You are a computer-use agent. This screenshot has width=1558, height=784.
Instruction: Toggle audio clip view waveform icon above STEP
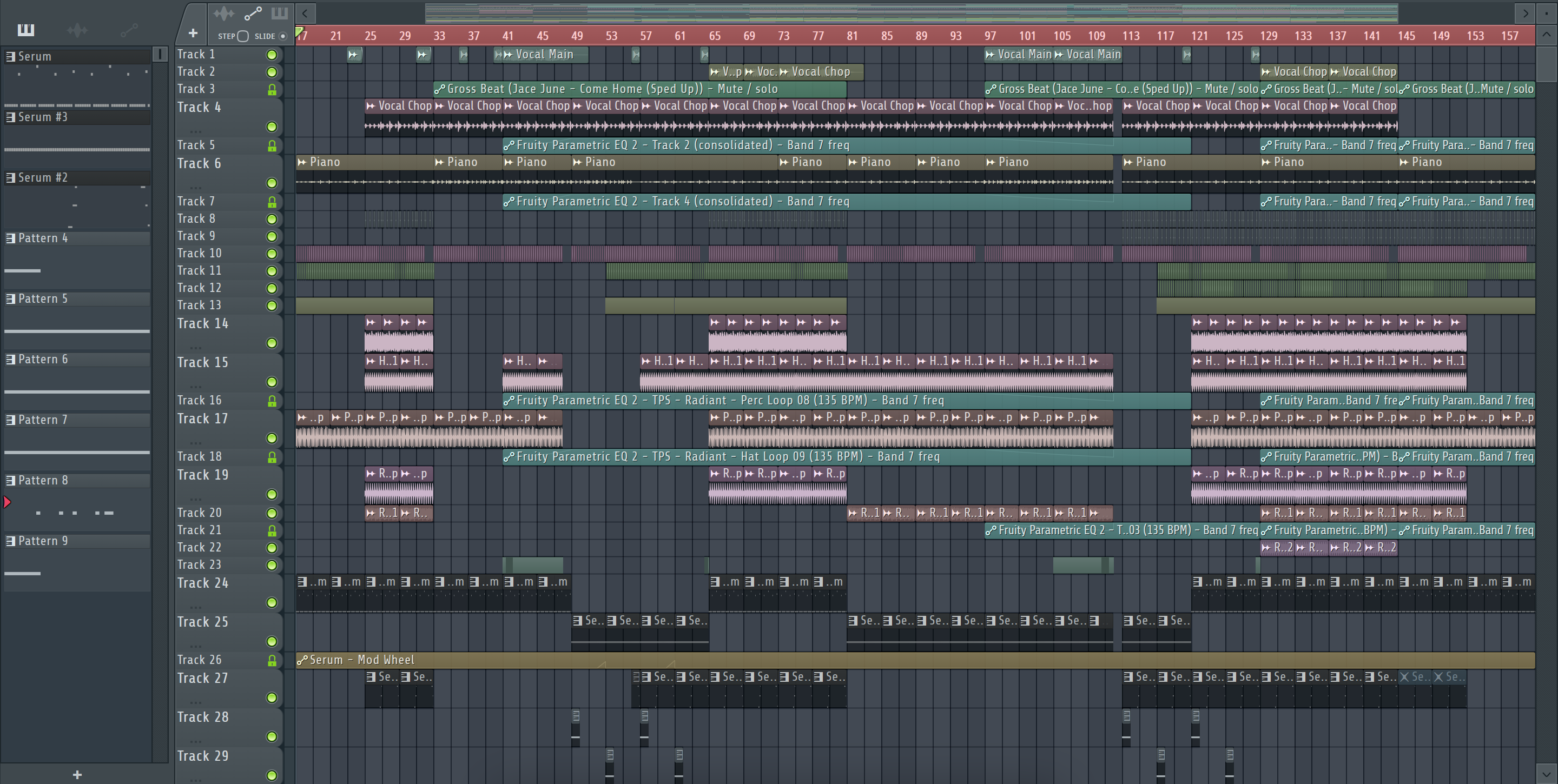(x=224, y=12)
